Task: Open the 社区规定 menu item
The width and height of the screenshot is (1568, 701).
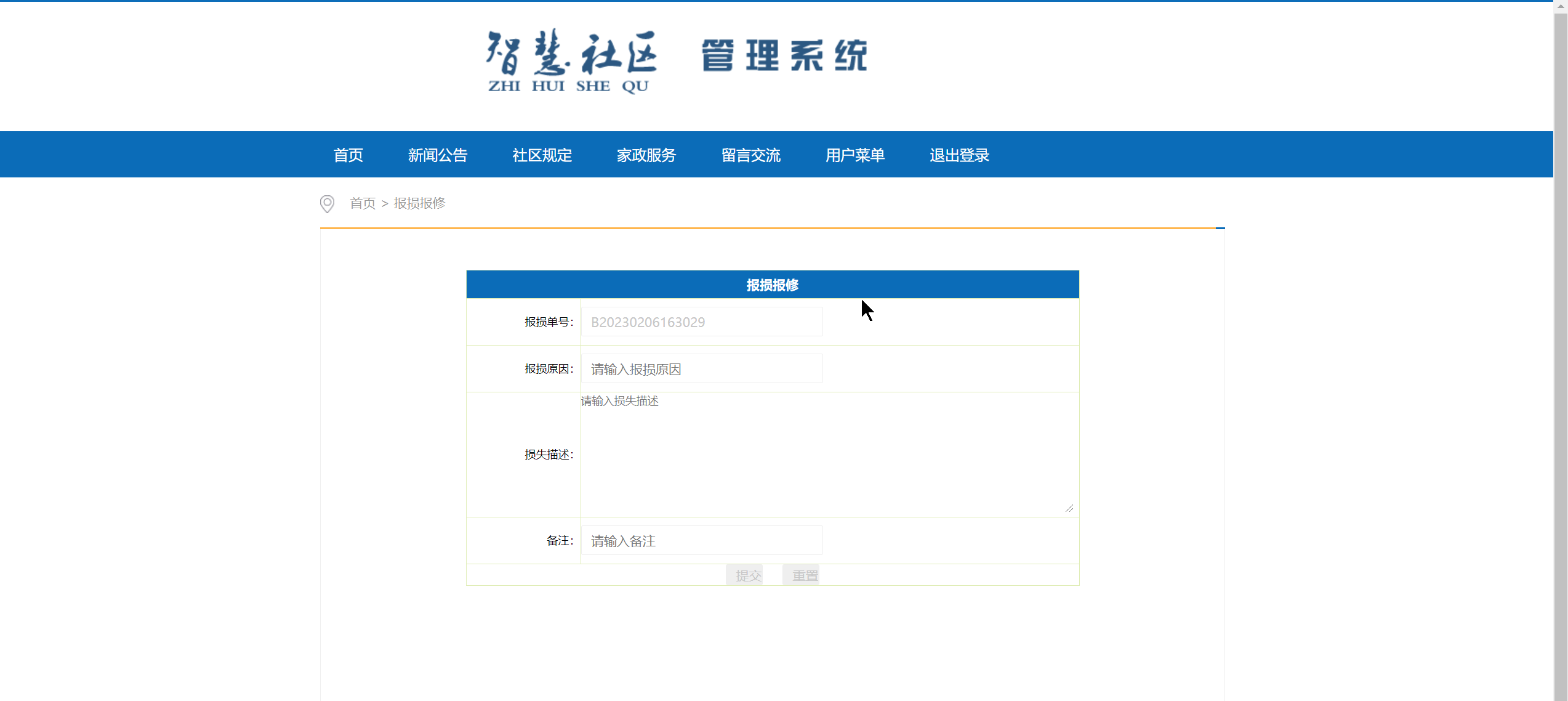Action: click(x=542, y=155)
